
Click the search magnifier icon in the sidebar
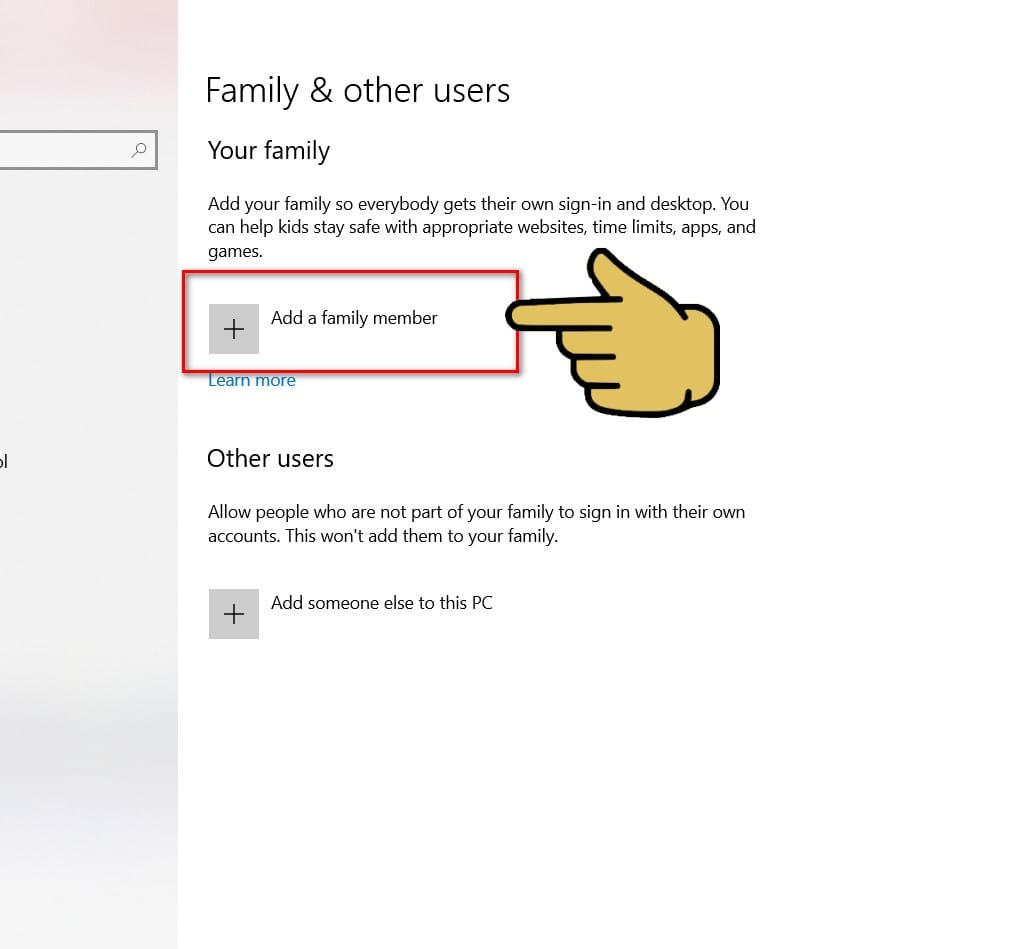tap(139, 150)
